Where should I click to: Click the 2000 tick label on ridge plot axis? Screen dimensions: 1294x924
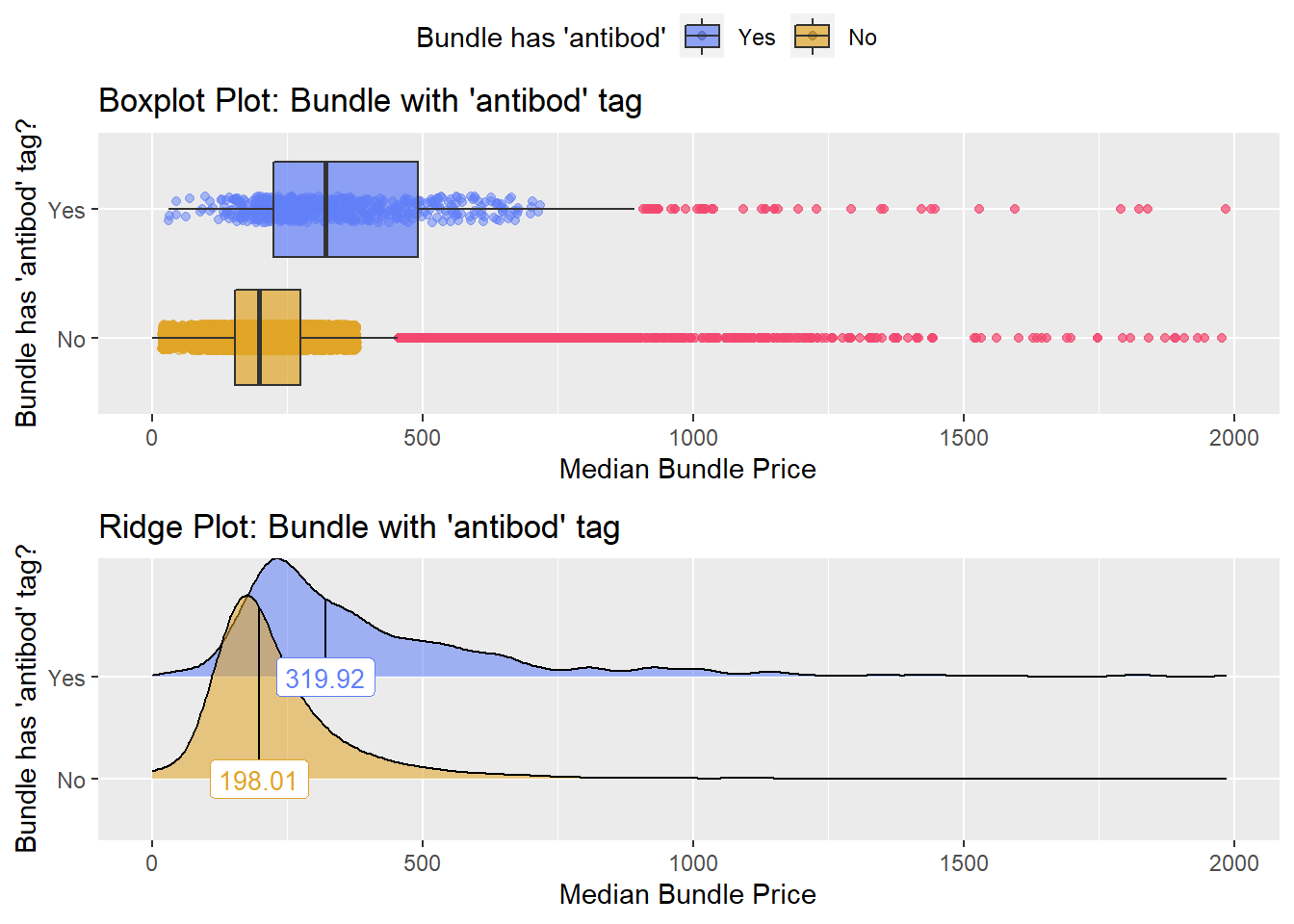pyautogui.click(x=1233, y=863)
